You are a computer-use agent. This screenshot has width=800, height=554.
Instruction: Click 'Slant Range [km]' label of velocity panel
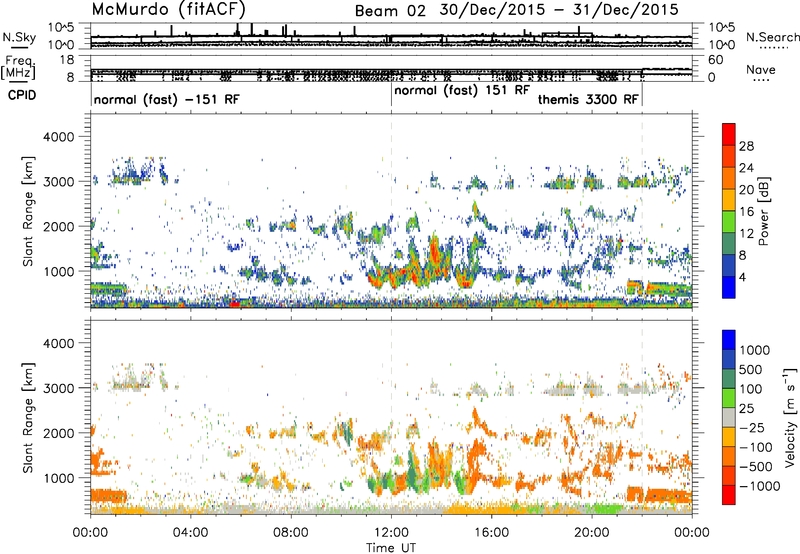coord(28,417)
